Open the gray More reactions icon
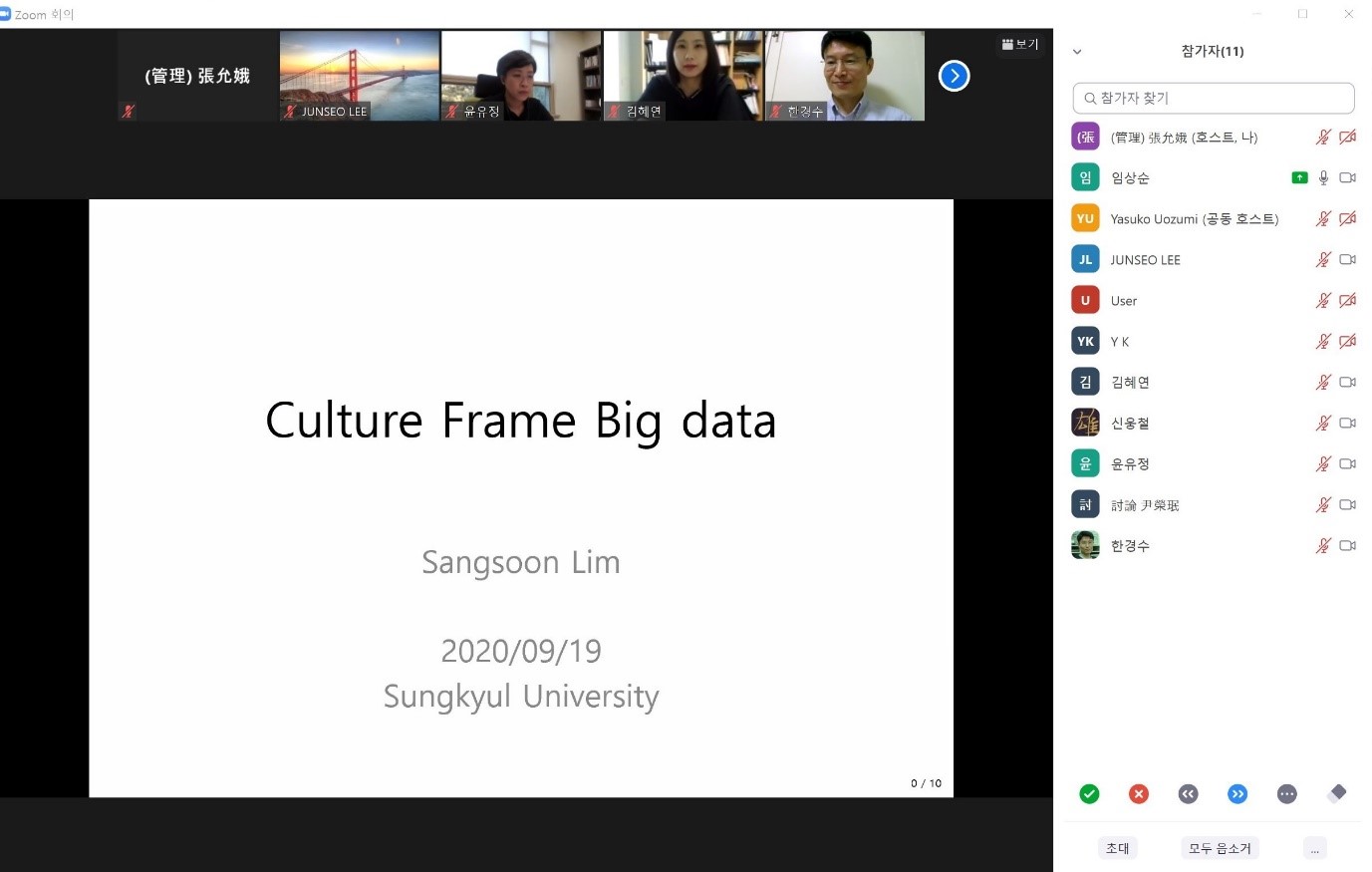 (1287, 793)
